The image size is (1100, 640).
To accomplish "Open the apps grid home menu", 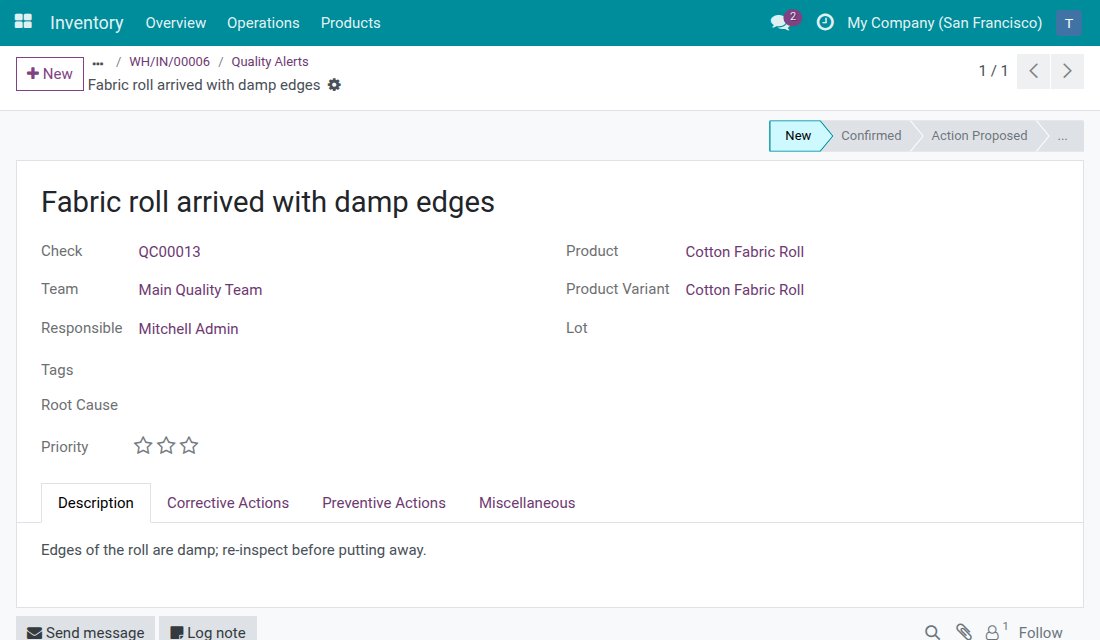I will coord(23,22).
